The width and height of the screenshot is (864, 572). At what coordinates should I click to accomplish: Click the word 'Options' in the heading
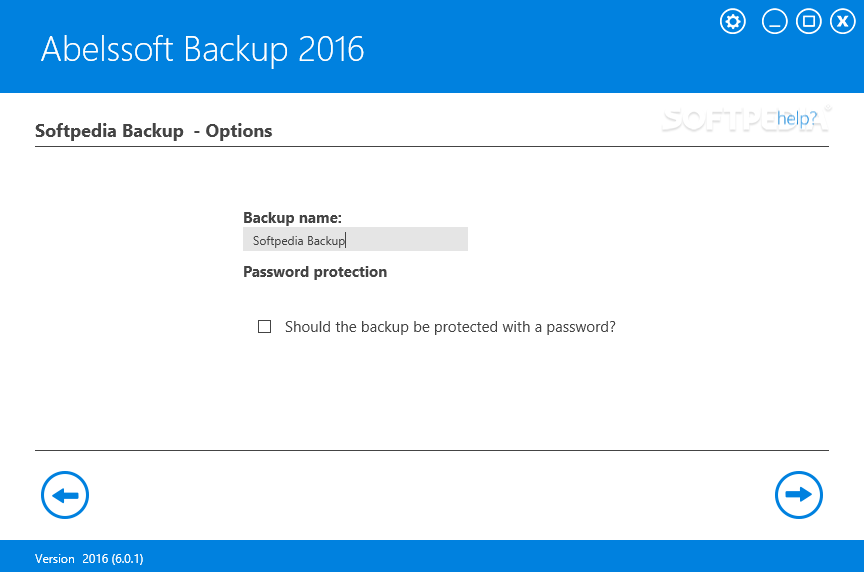coord(239,131)
